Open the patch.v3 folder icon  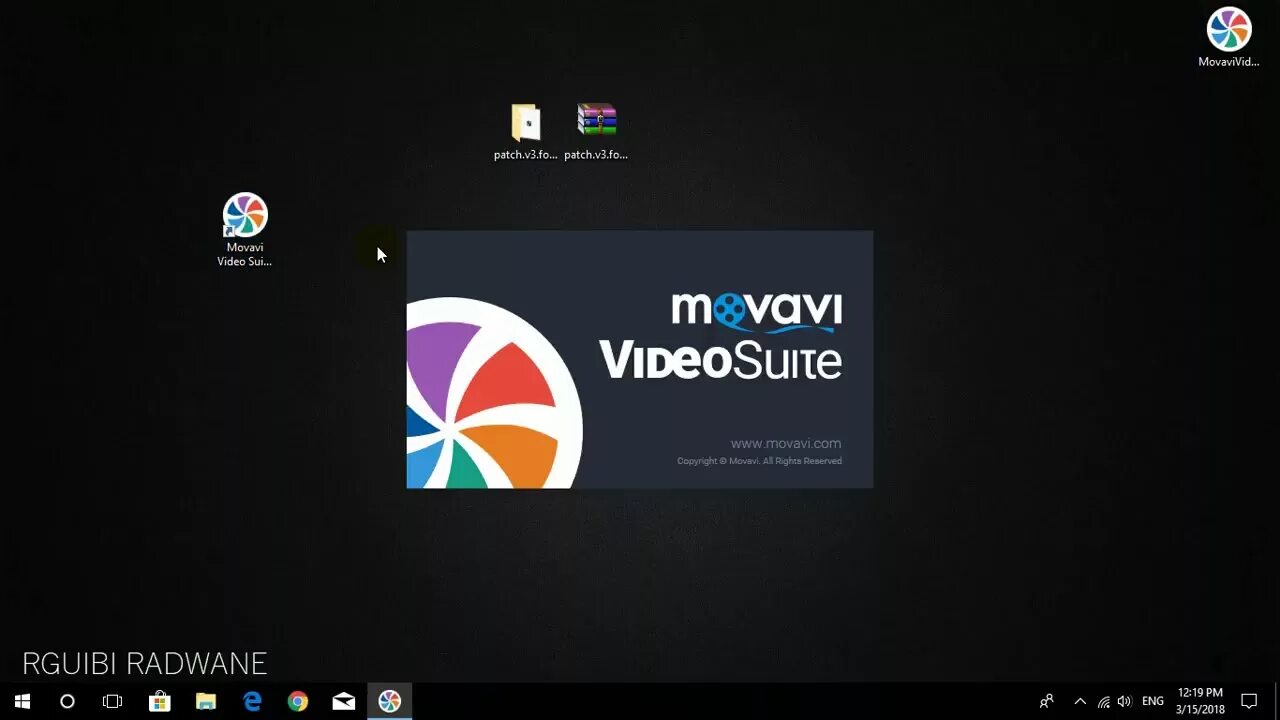tap(526, 131)
